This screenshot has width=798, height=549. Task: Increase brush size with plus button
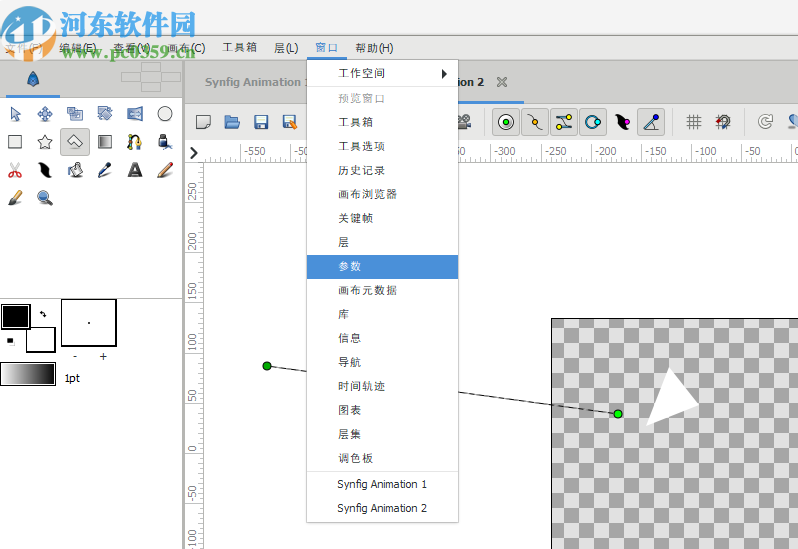click(103, 356)
